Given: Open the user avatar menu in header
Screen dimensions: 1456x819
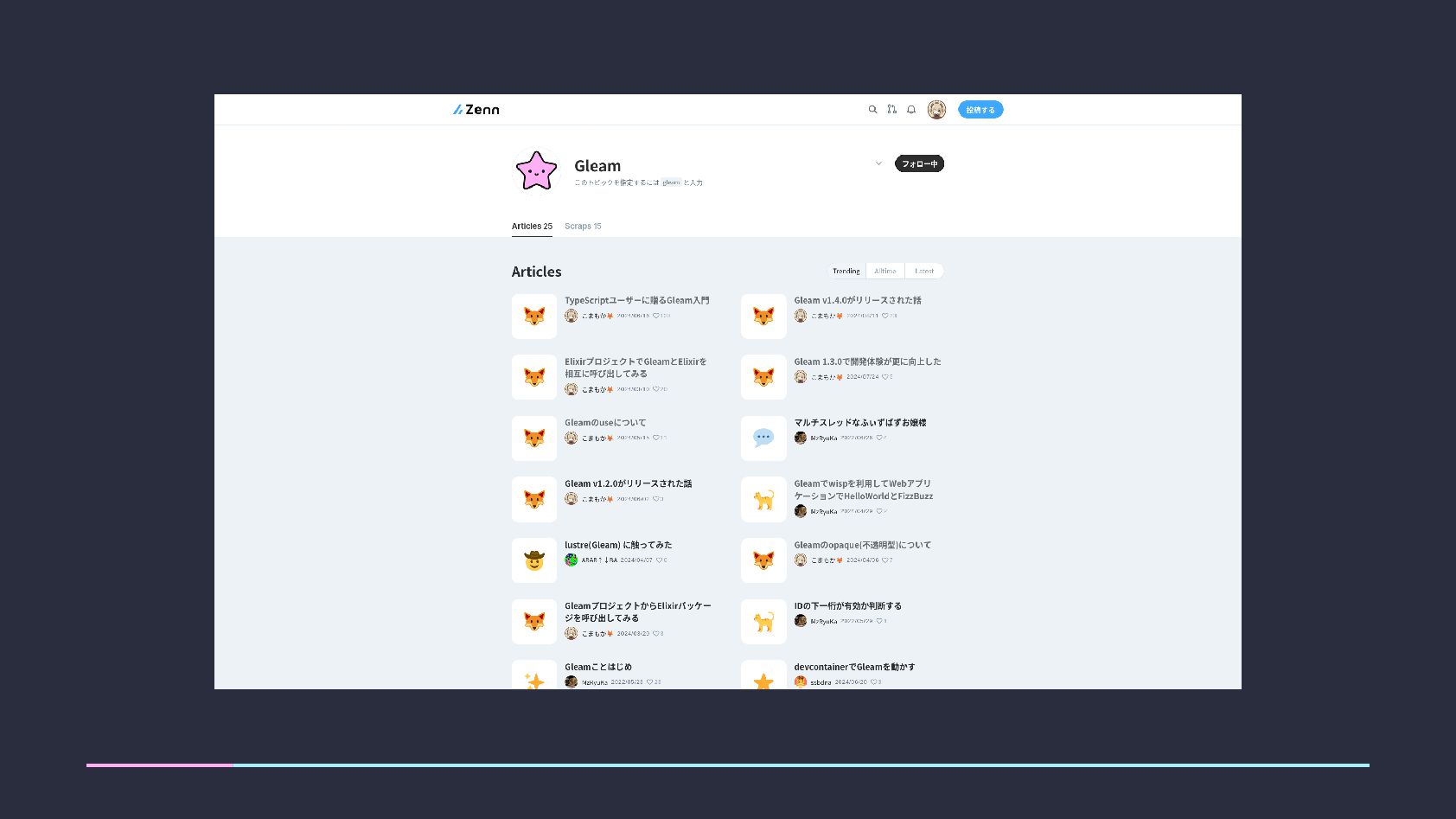Looking at the screenshot, I should click(936, 110).
